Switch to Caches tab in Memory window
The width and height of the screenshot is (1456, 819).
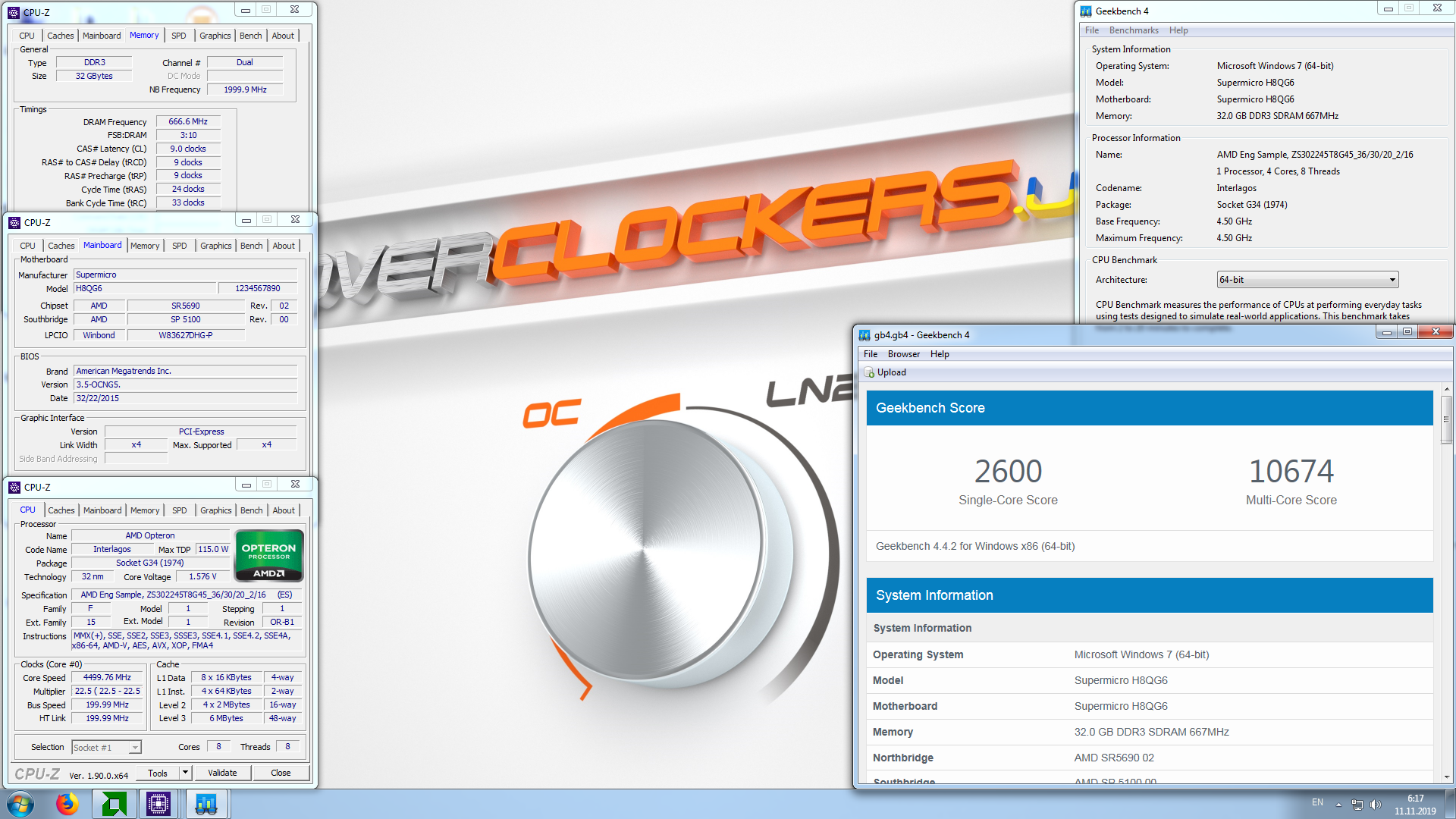pos(61,36)
